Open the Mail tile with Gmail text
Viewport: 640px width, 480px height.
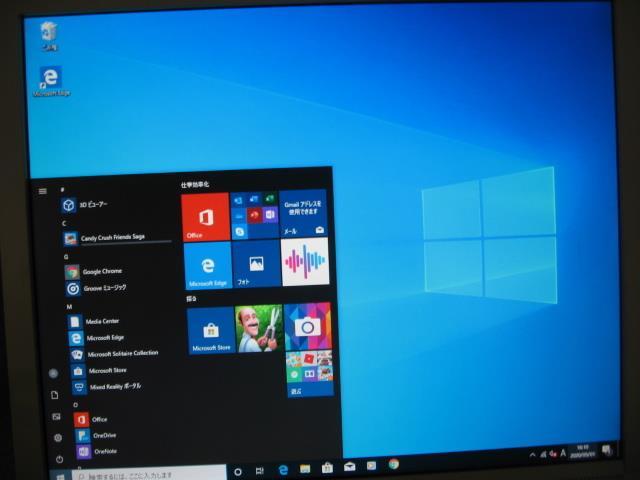[x=303, y=213]
